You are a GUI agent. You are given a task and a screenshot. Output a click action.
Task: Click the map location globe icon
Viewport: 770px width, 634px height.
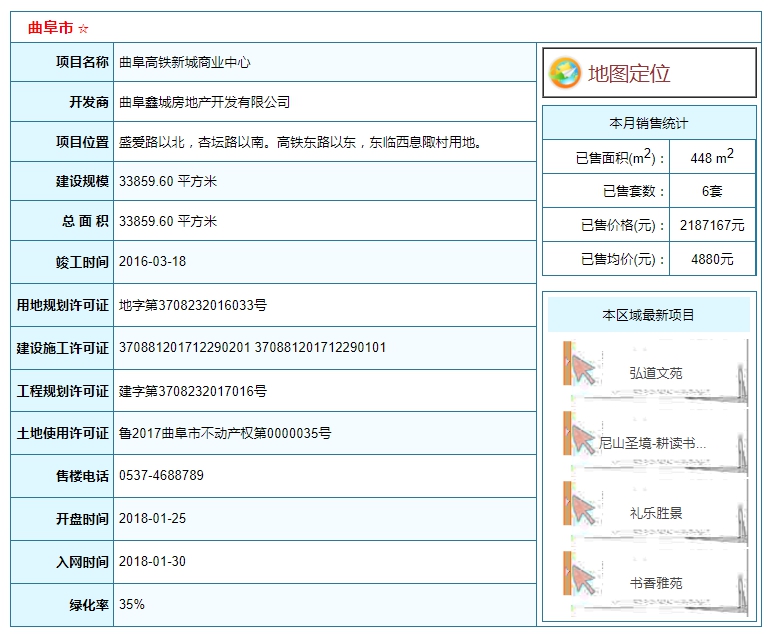point(565,73)
